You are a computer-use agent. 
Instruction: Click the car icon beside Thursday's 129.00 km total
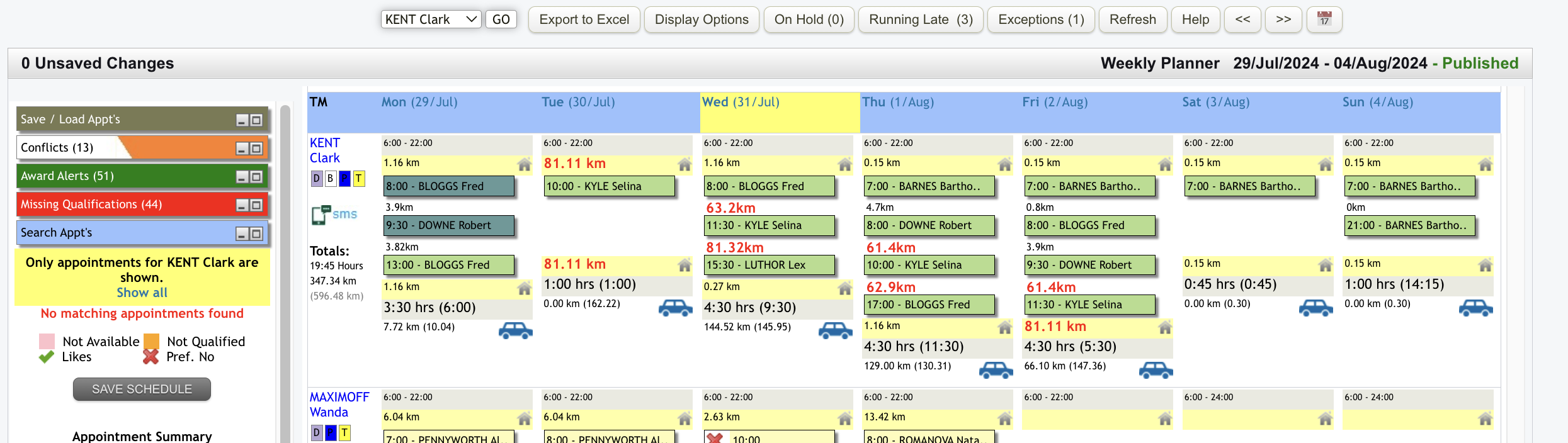[996, 370]
